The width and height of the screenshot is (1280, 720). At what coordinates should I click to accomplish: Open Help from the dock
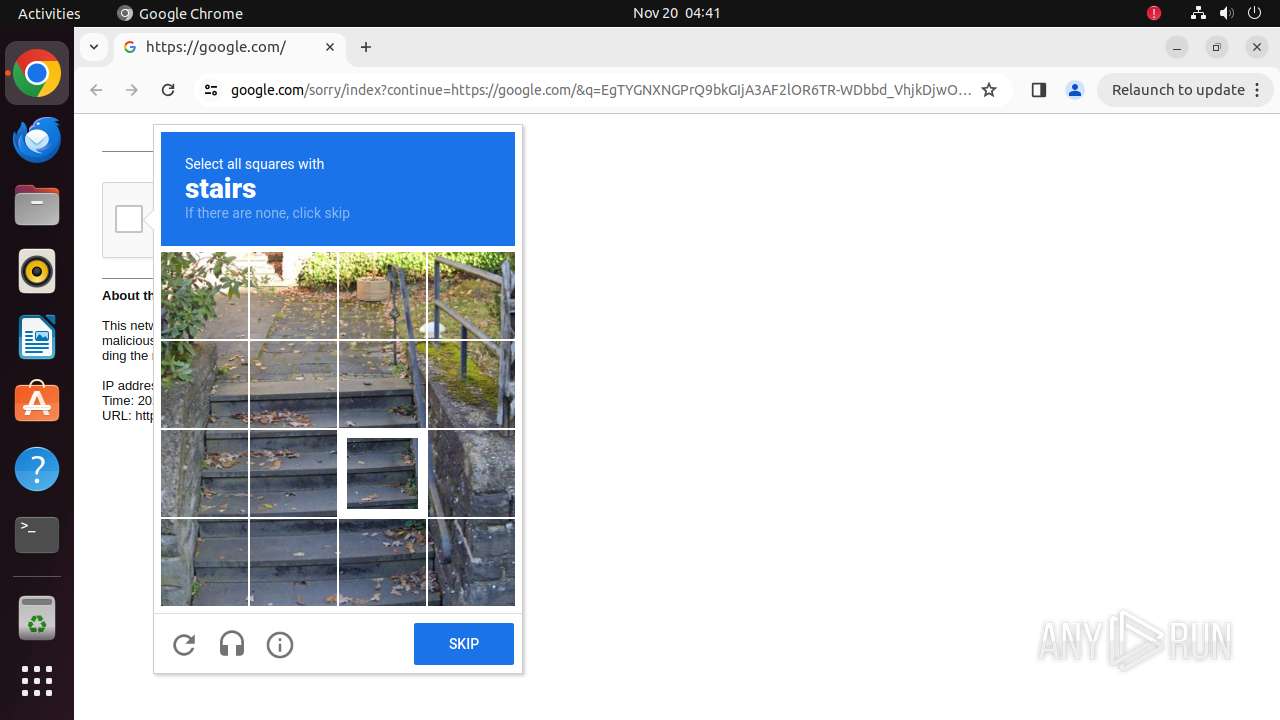click(37, 469)
